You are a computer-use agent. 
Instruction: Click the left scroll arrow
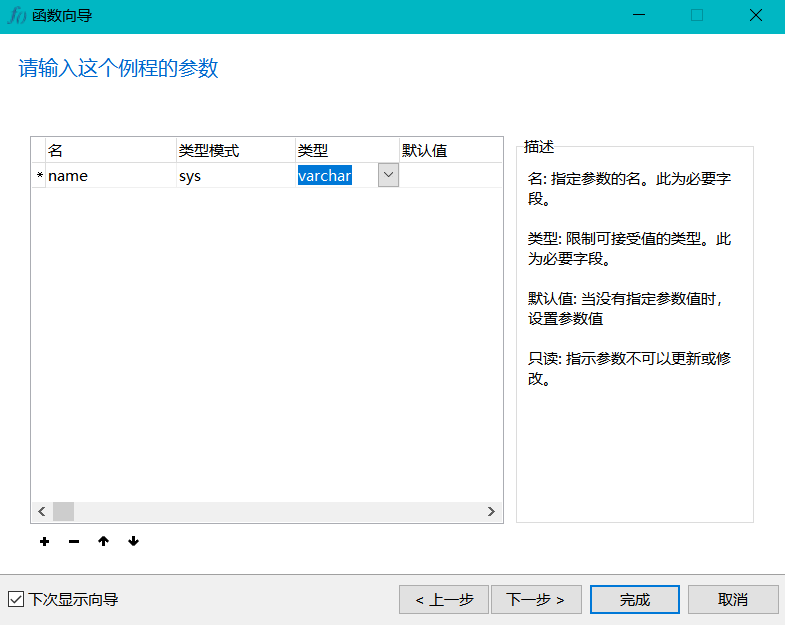pos(42,511)
